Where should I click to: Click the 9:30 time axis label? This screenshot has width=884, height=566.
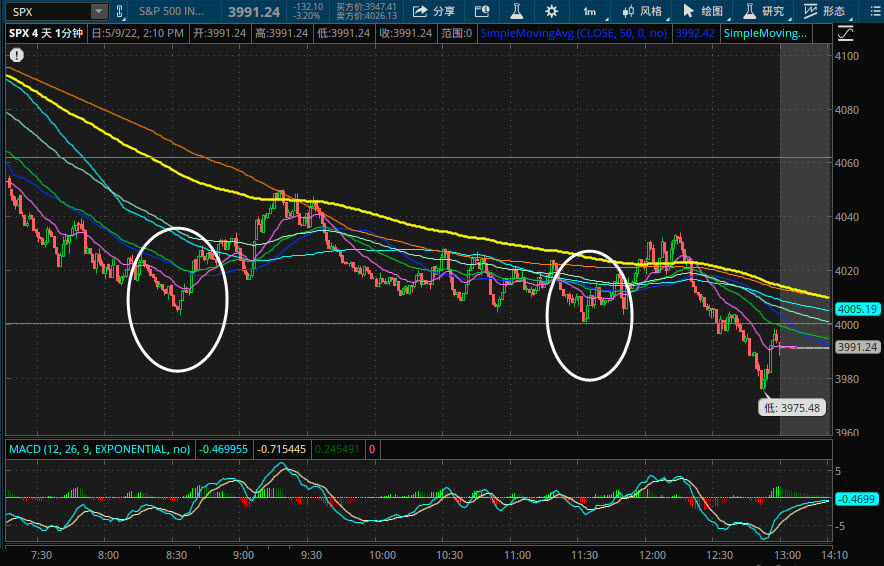click(x=311, y=555)
